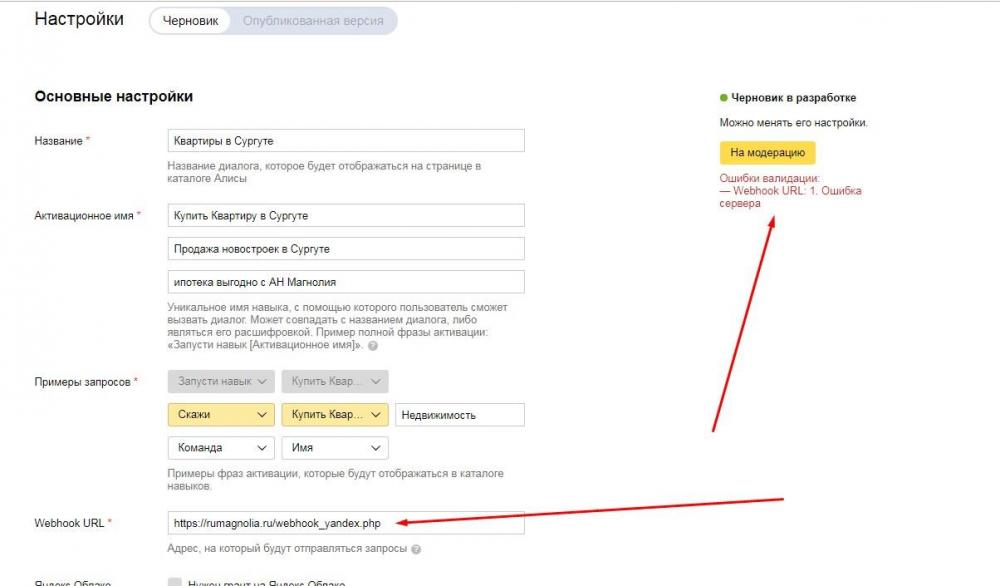Switch to Опубликованная версия tab
This screenshot has height=586, width=1000.
click(313, 21)
